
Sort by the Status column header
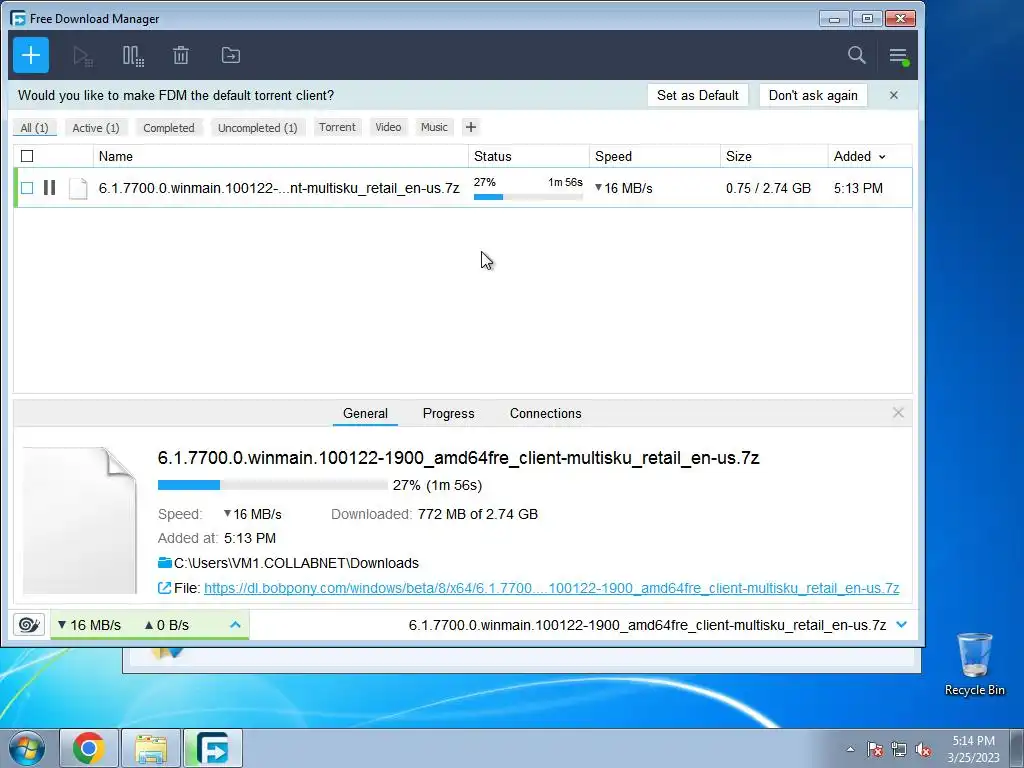(529, 157)
